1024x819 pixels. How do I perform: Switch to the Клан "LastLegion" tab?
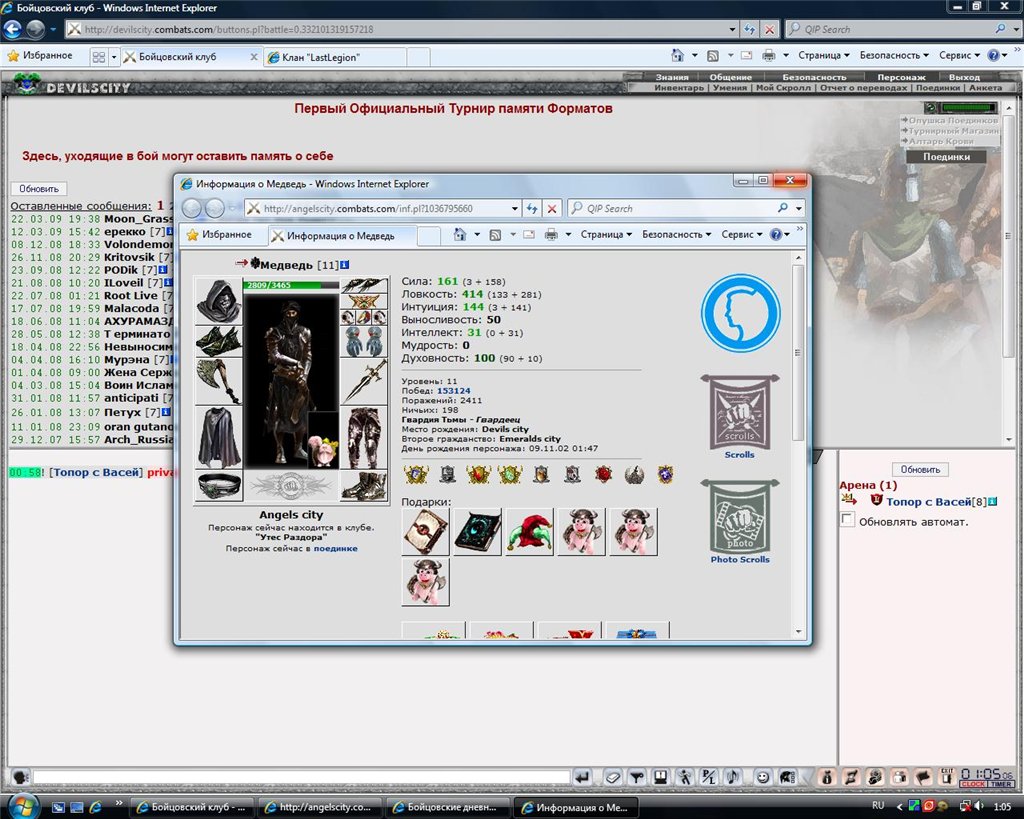pyautogui.click(x=336, y=57)
